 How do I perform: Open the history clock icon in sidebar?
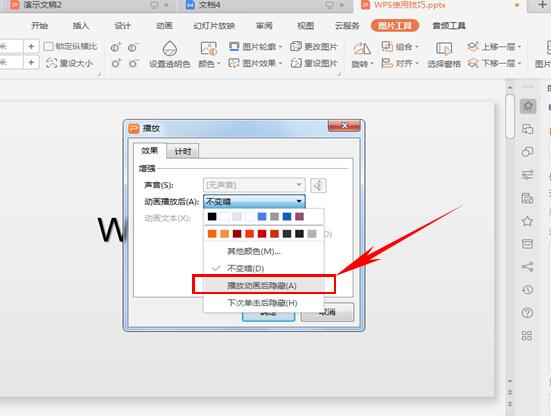(527, 290)
